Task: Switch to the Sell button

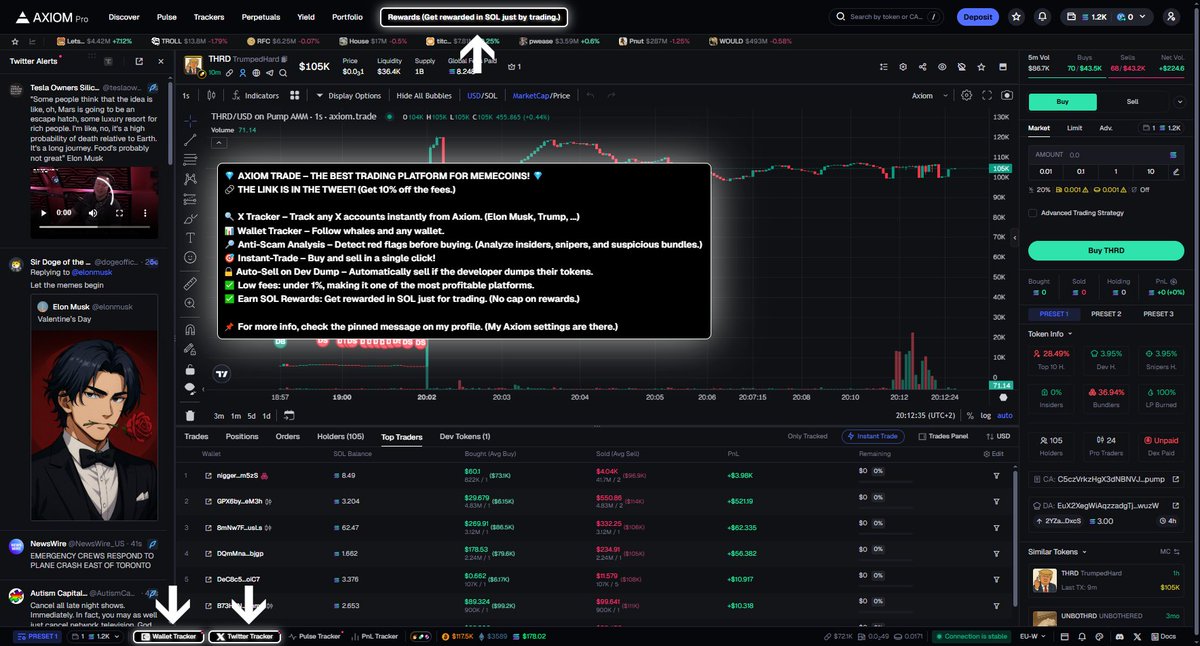Action: [1133, 101]
